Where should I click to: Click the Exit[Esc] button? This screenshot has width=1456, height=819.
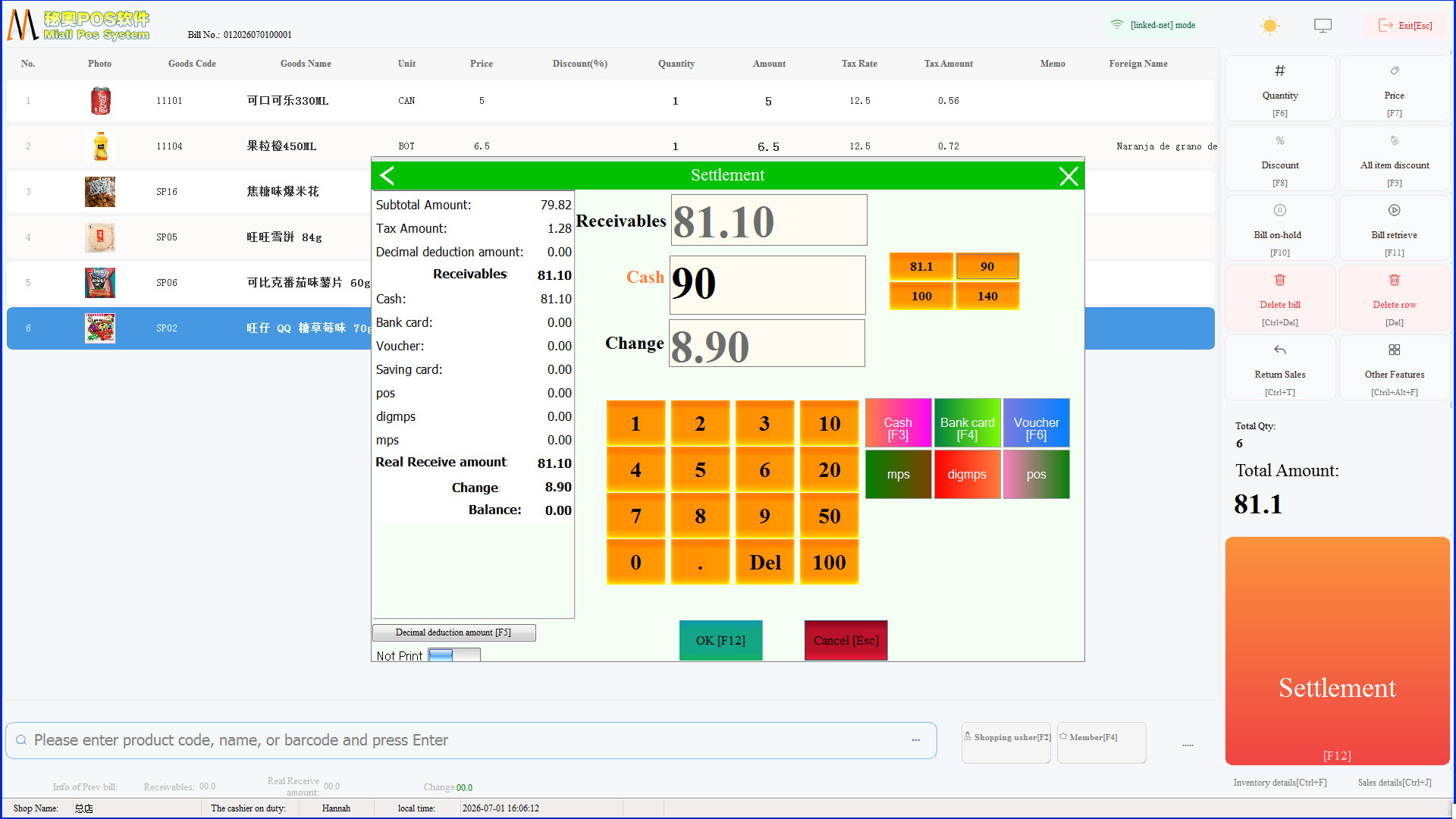coord(1405,26)
